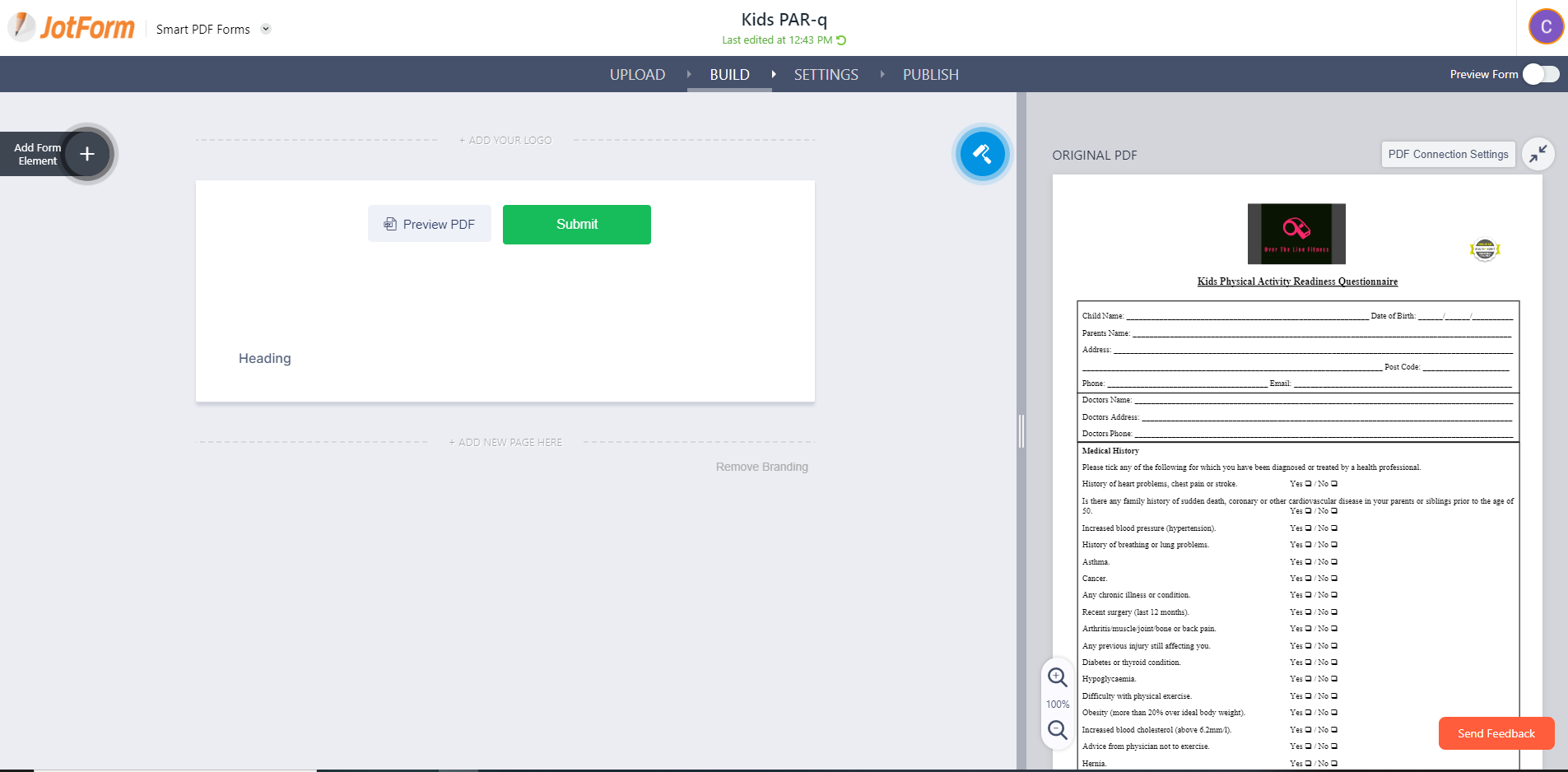Open the user account avatar menu
This screenshot has width=1568, height=772.
pos(1546,26)
